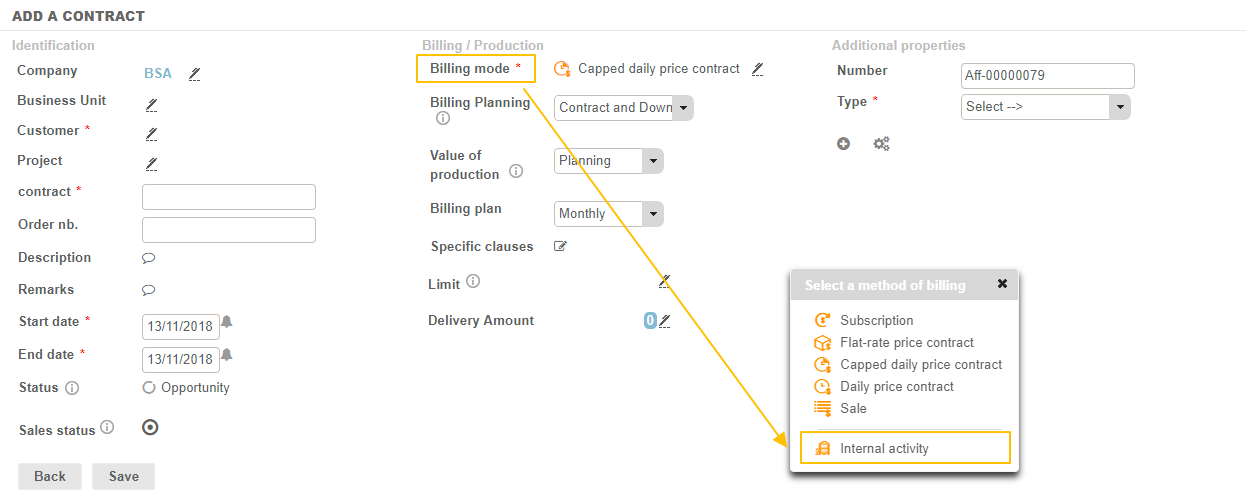The image size is (1246, 500).
Task: Toggle the Sales status radio button
Action: coord(150,427)
